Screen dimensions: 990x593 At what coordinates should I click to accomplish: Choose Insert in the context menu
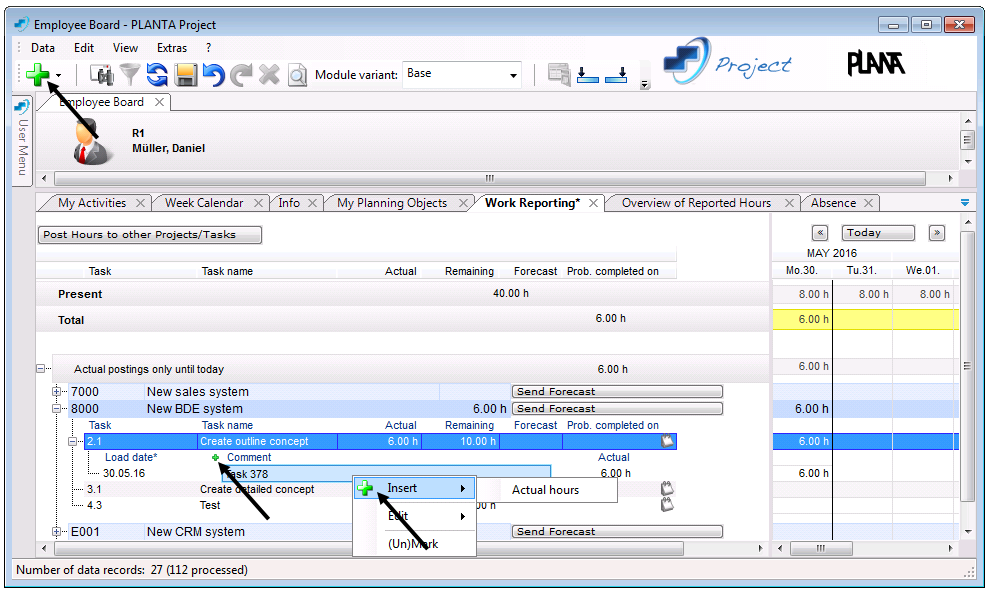414,488
